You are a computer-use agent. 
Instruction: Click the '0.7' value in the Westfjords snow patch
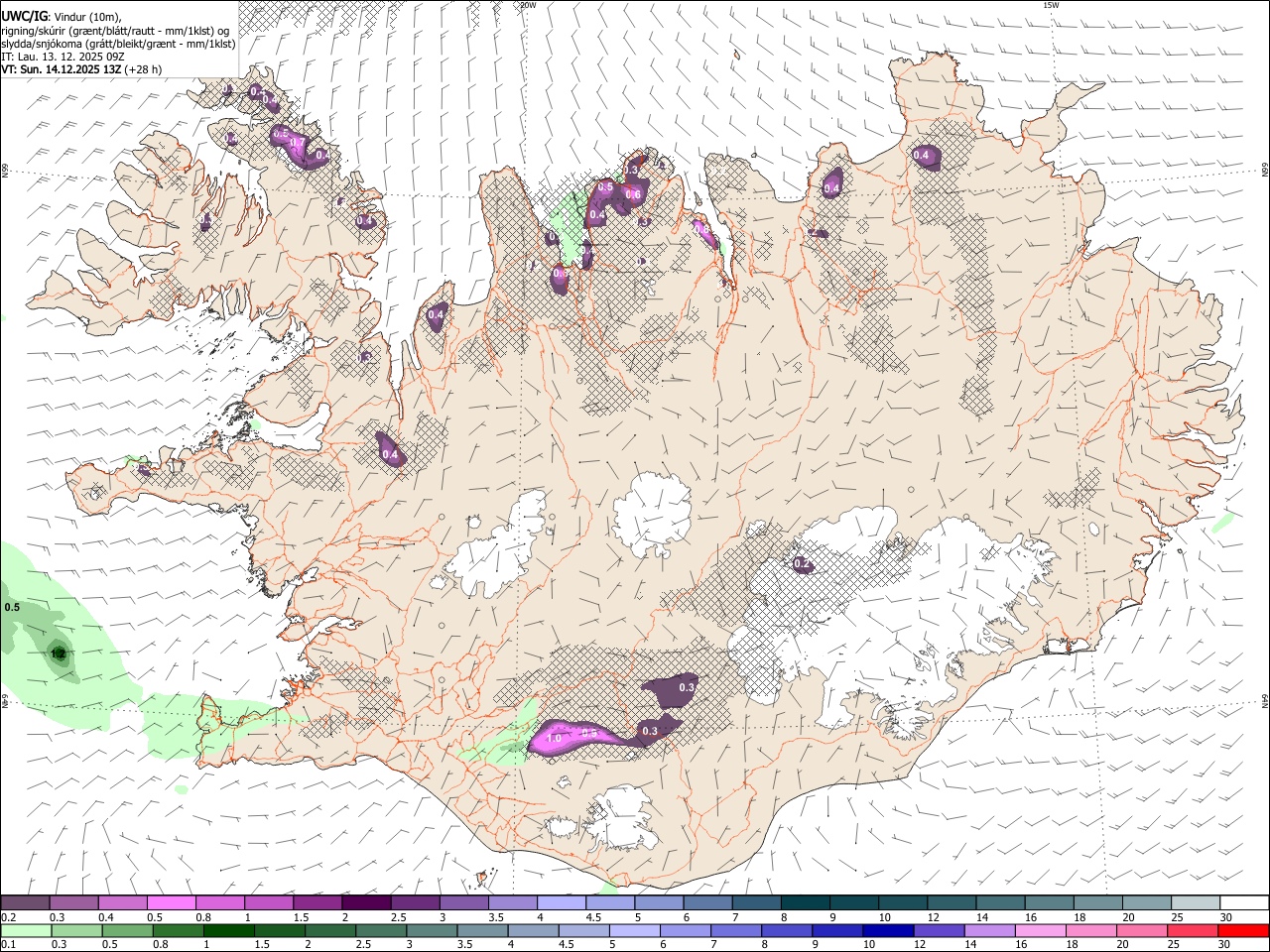point(297,144)
